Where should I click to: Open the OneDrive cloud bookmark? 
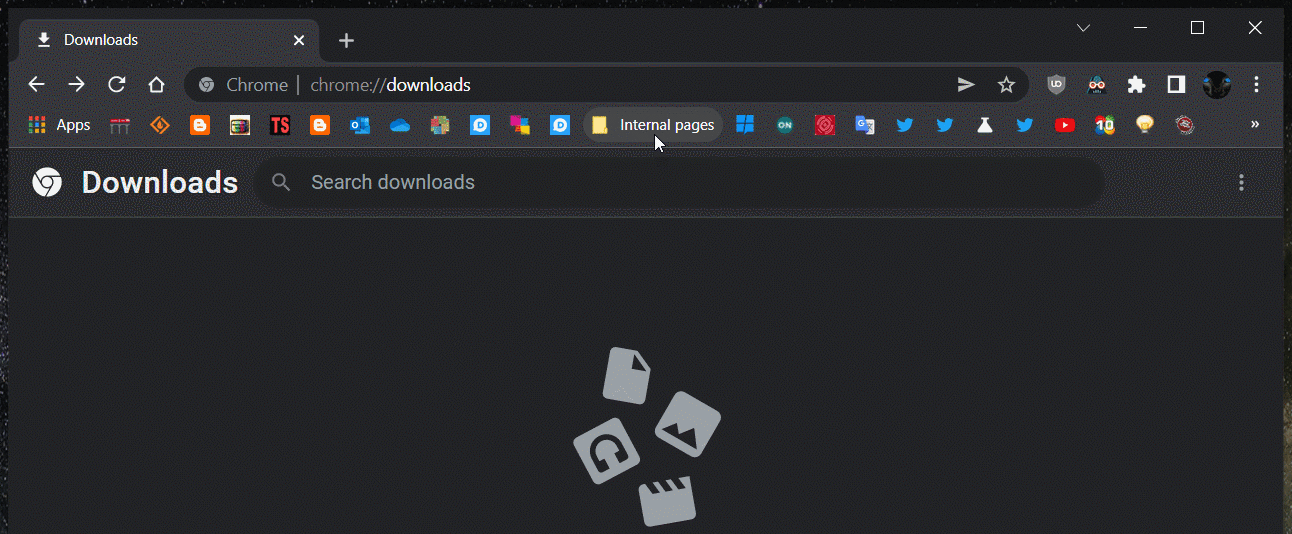click(400, 125)
